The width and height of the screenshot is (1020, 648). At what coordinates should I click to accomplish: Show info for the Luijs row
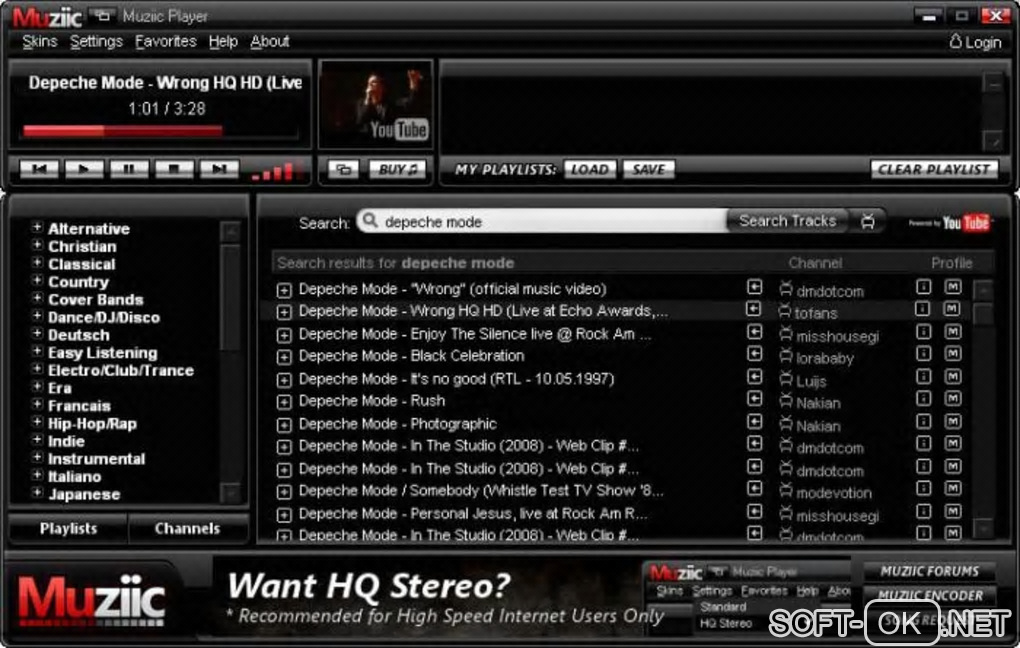[924, 376]
